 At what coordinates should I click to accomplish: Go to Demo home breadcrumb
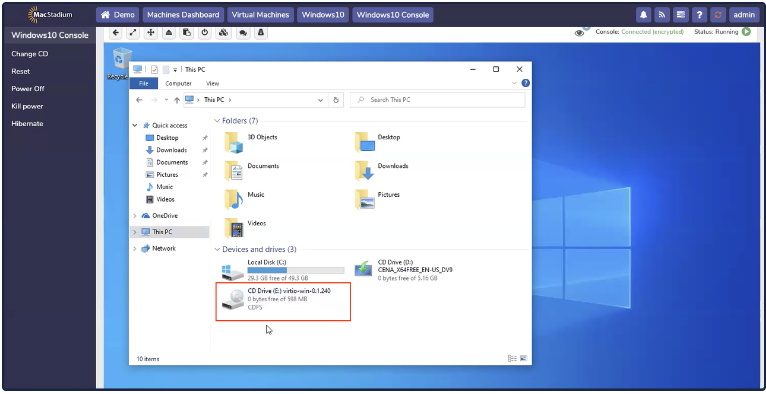click(117, 15)
